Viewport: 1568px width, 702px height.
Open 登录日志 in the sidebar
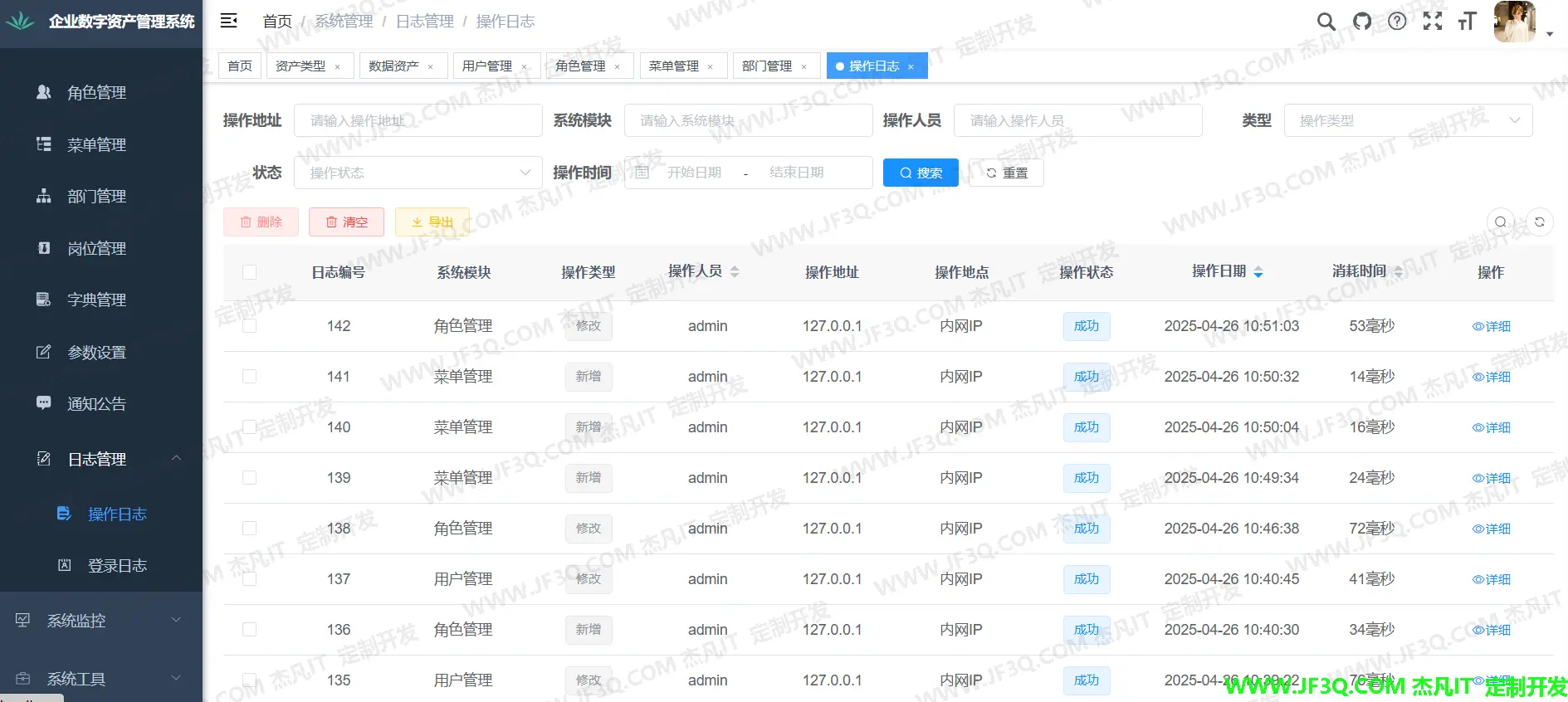tap(117, 566)
